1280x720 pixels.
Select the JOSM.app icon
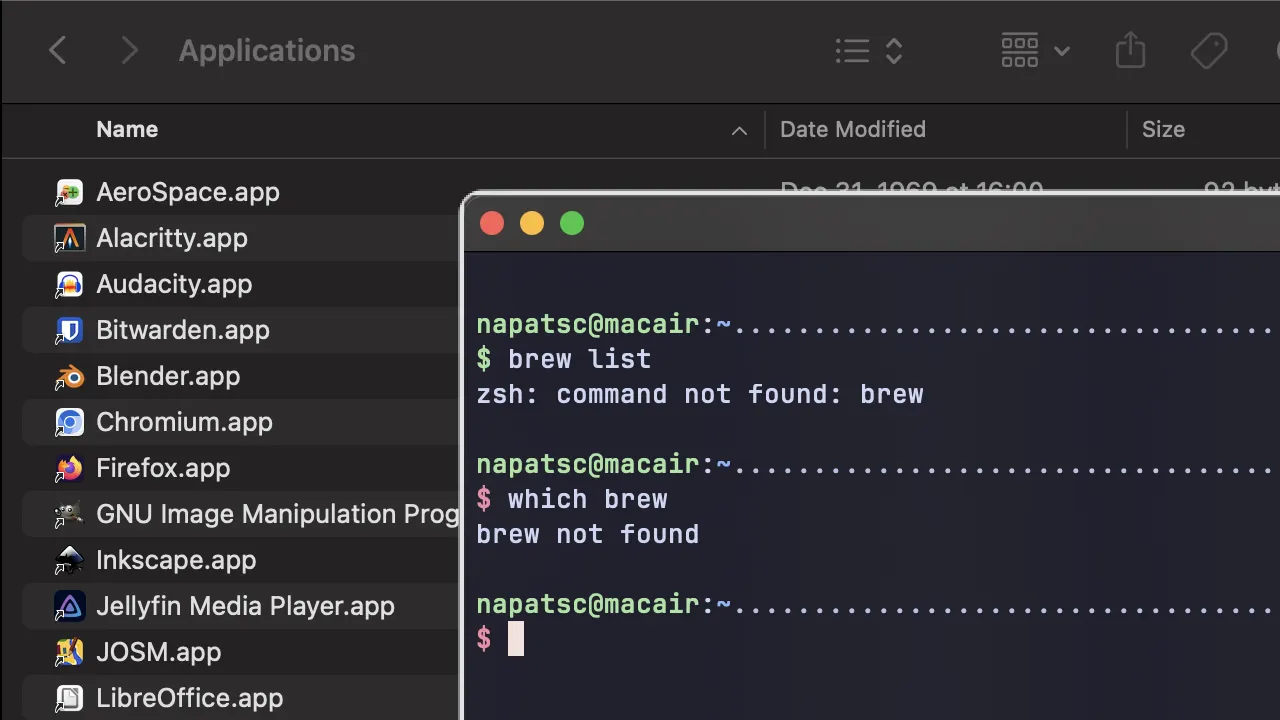tap(69, 652)
